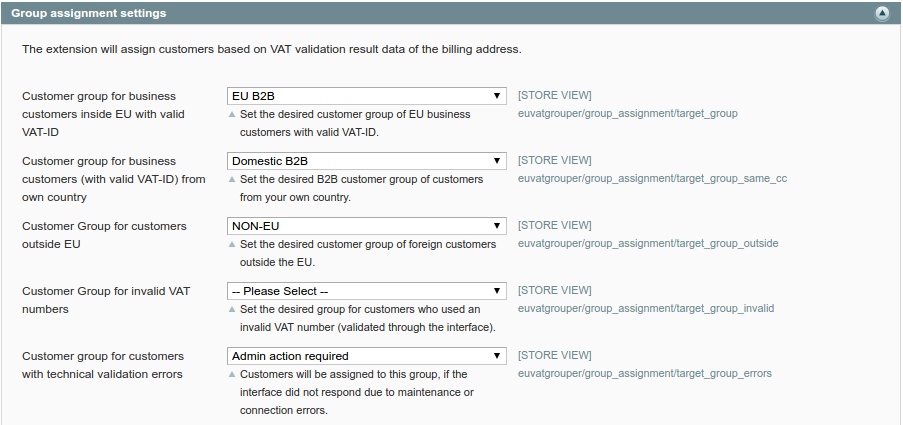Click the Customer Group for invalid VAT numbers label
The width and height of the screenshot is (903, 425).
(x=106, y=301)
